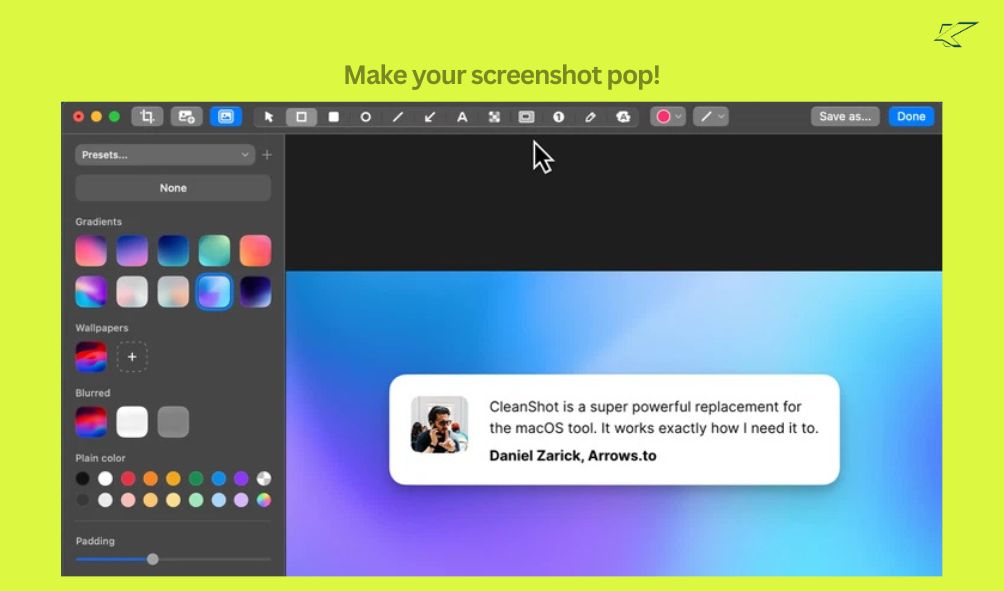Choose the pencil drawing tool
The width and height of the screenshot is (1004, 591).
click(x=590, y=117)
